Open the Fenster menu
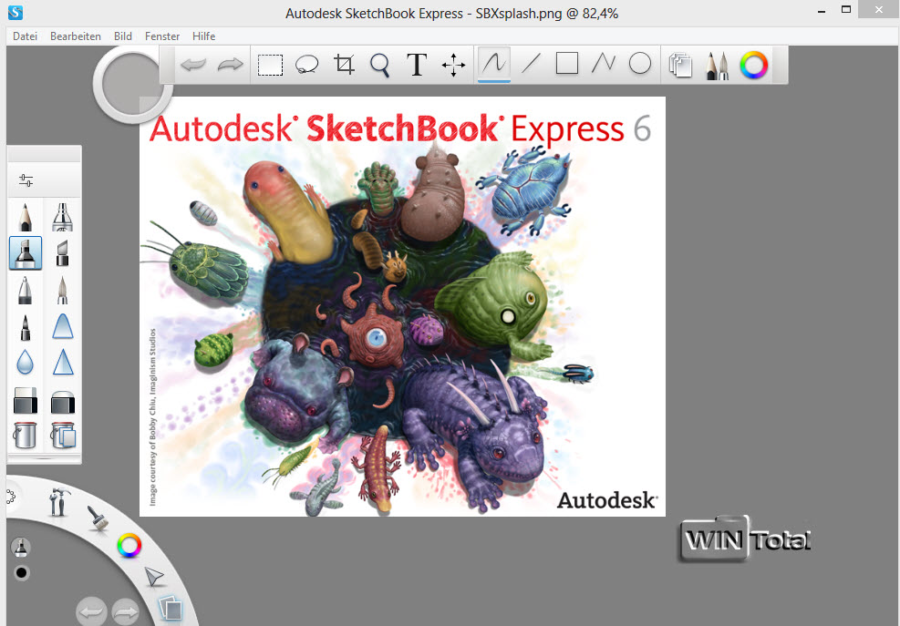This screenshot has width=900, height=626. point(162,36)
